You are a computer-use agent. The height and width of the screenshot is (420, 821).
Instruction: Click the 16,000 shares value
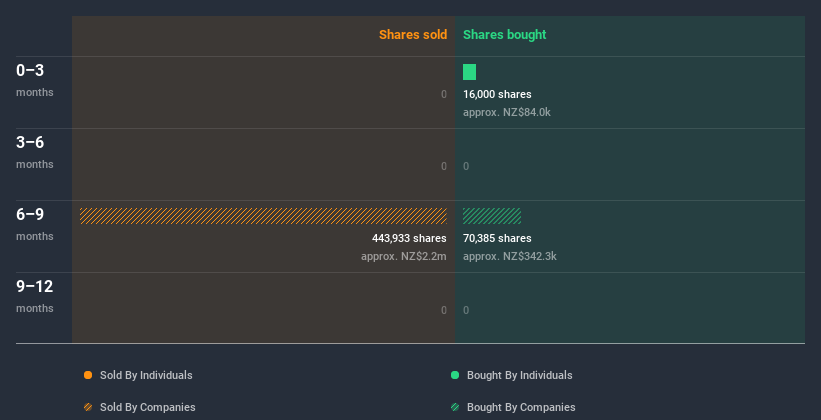click(x=497, y=94)
